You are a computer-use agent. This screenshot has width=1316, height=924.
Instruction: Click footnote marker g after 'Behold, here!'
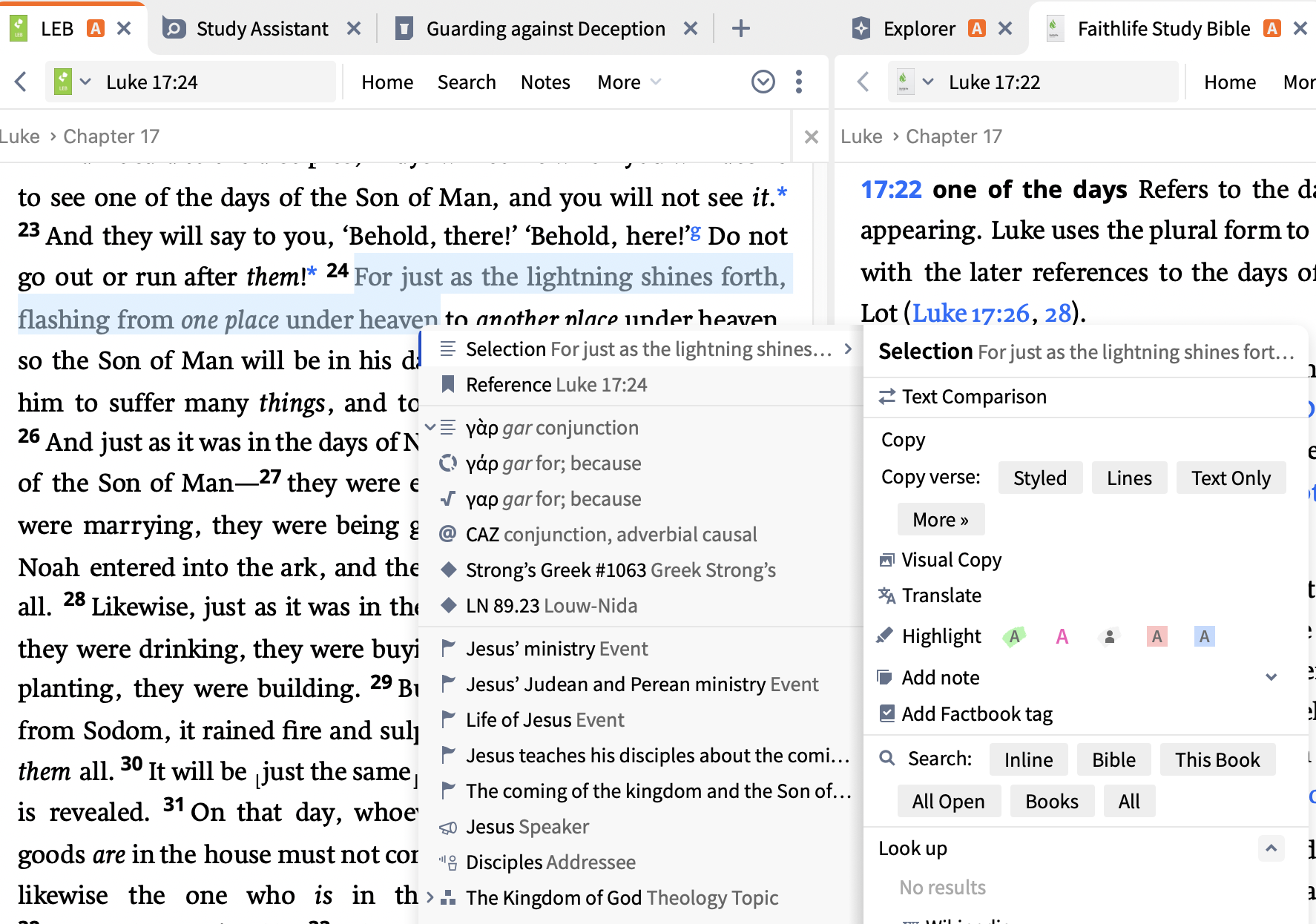[695, 231]
